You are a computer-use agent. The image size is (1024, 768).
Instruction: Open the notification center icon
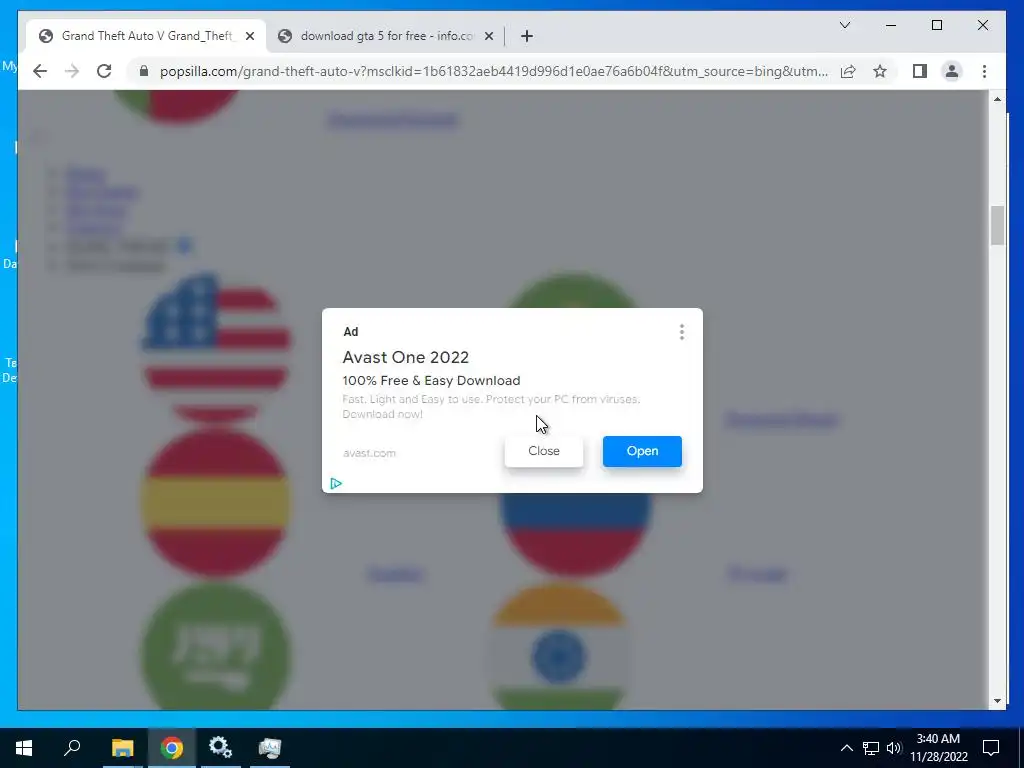pyautogui.click(x=991, y=748)
